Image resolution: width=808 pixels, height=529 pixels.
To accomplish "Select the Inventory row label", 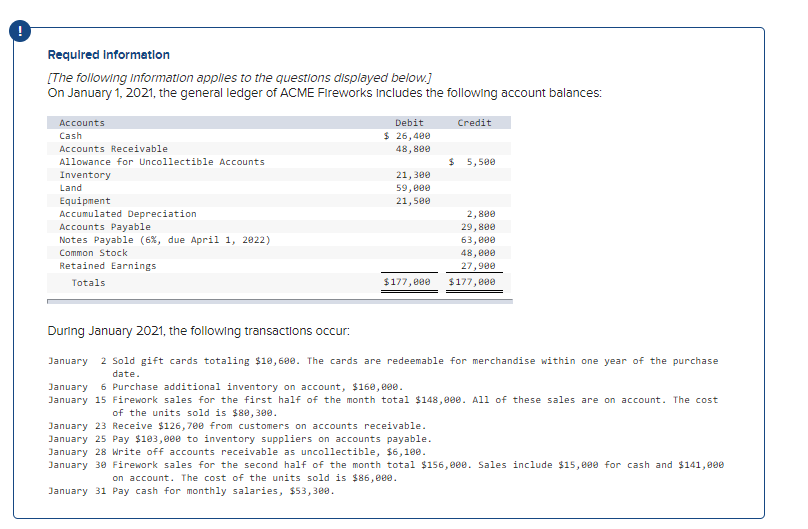I will [85, 175].
